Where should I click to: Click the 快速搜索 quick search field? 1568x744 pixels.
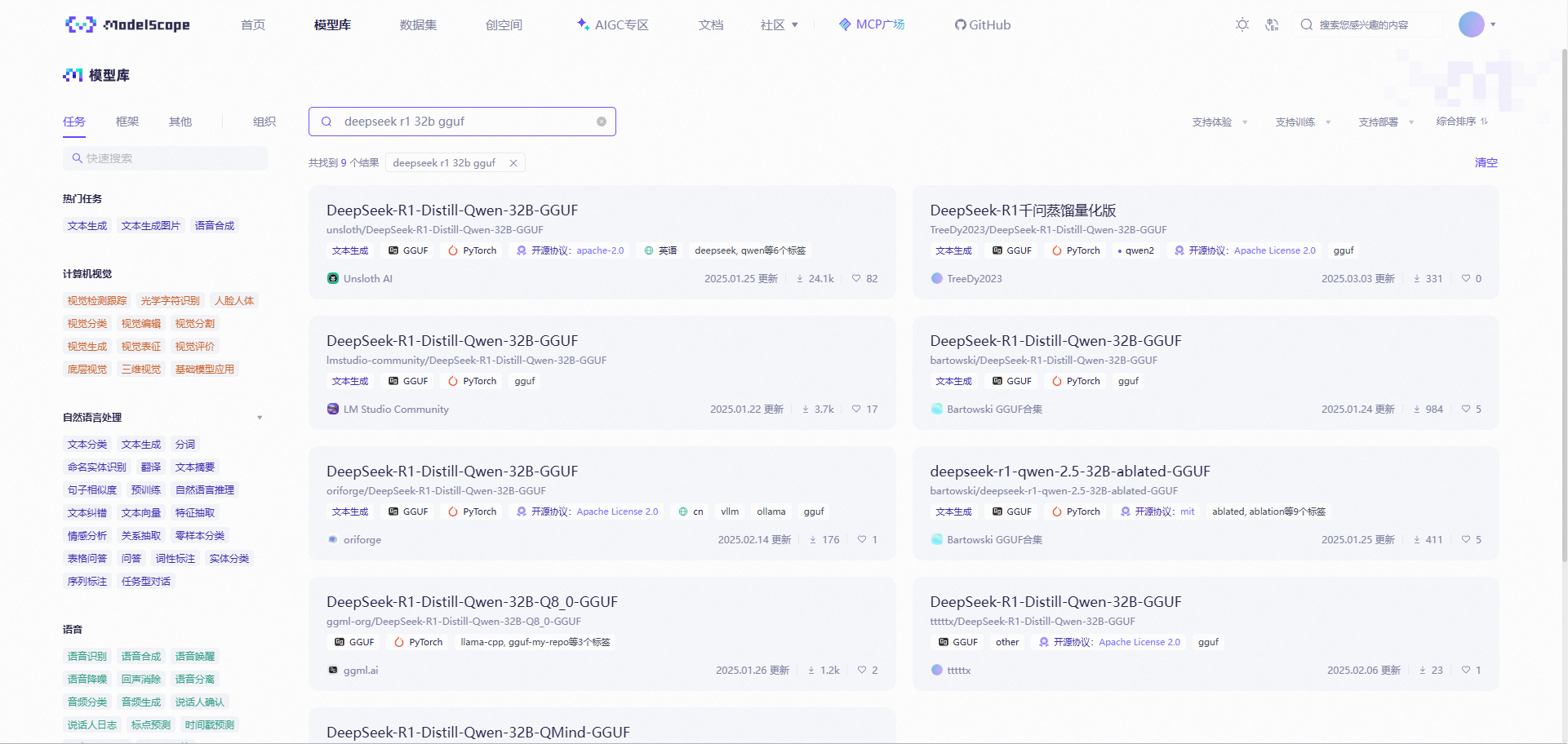(165, 158)
